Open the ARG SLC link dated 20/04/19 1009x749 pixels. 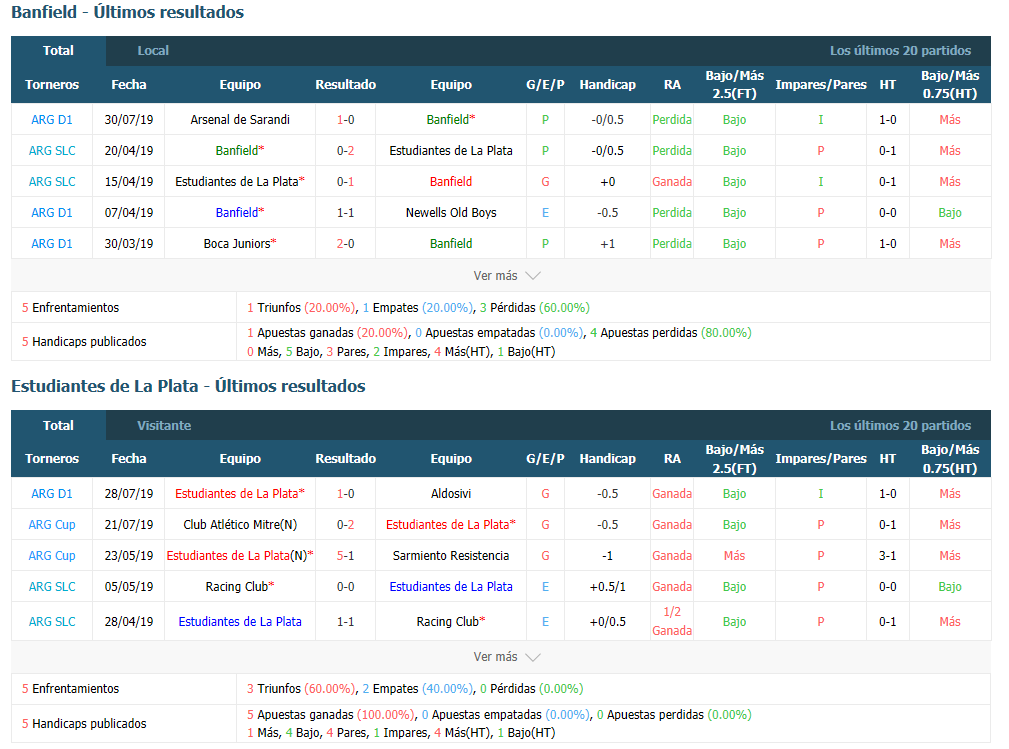coord(52,151)
